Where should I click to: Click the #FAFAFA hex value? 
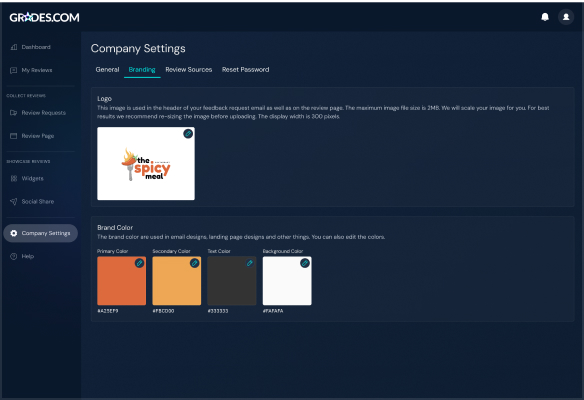click(x=273, y=311)
